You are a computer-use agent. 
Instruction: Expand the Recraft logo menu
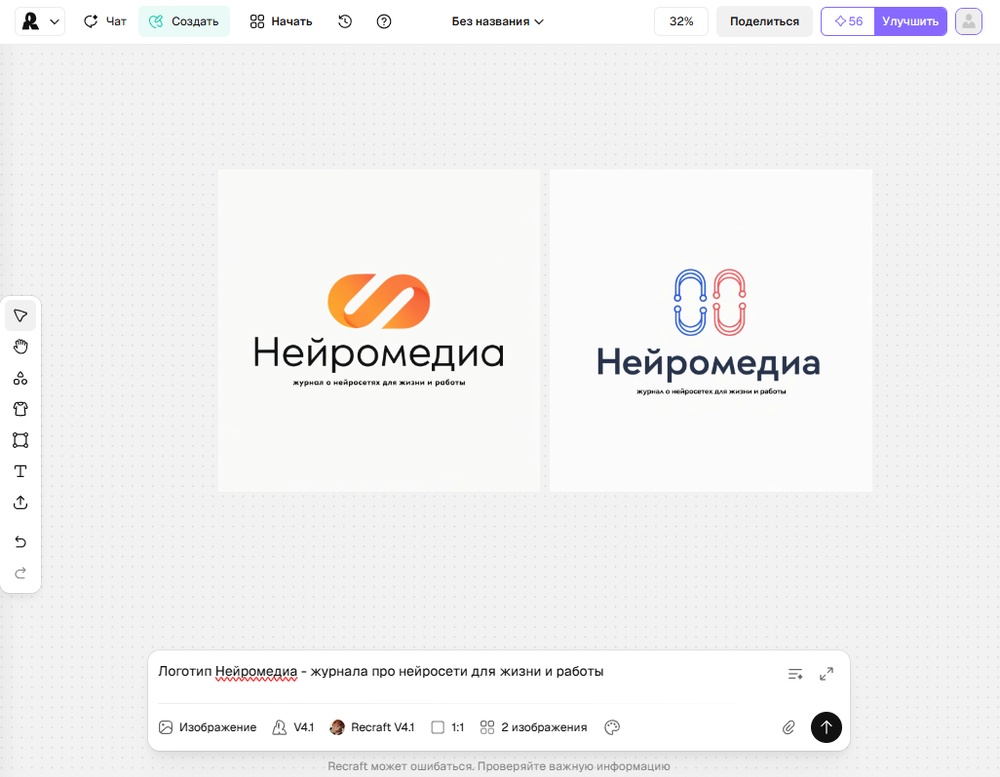(x=40, y=21)
